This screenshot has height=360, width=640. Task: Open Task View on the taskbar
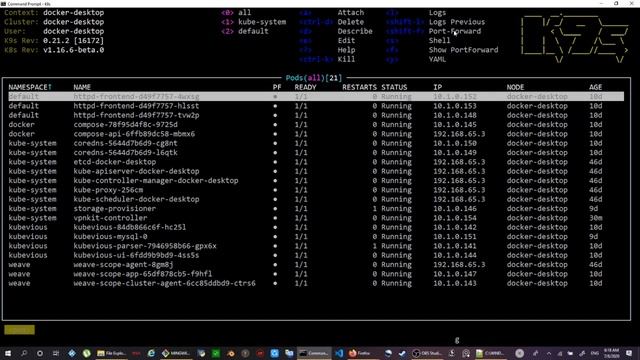[x=56, y=353]
